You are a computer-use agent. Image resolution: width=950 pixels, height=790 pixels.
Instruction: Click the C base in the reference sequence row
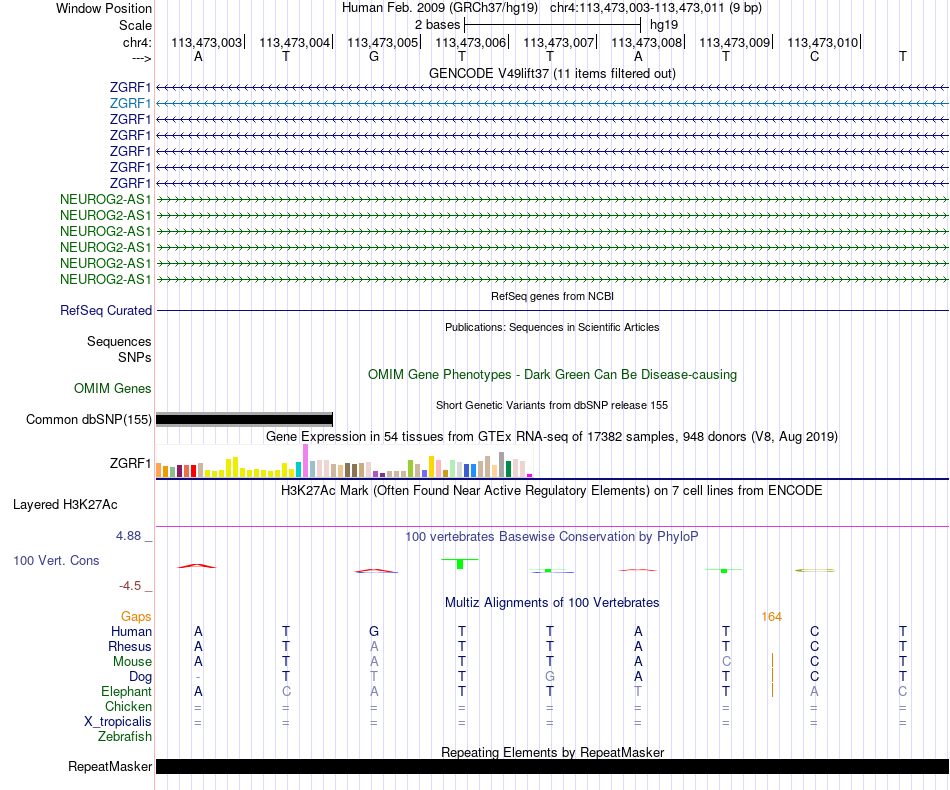814,56
